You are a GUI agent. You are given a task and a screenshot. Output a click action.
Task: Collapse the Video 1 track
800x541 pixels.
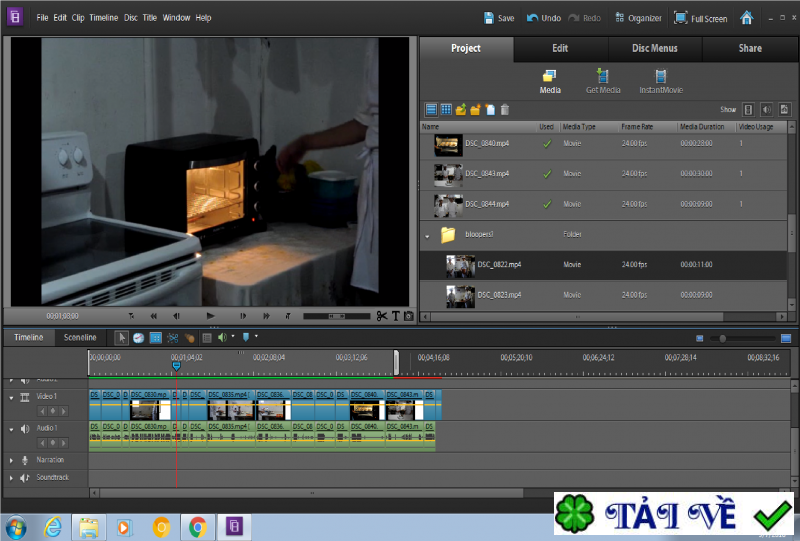pos(12,397)
